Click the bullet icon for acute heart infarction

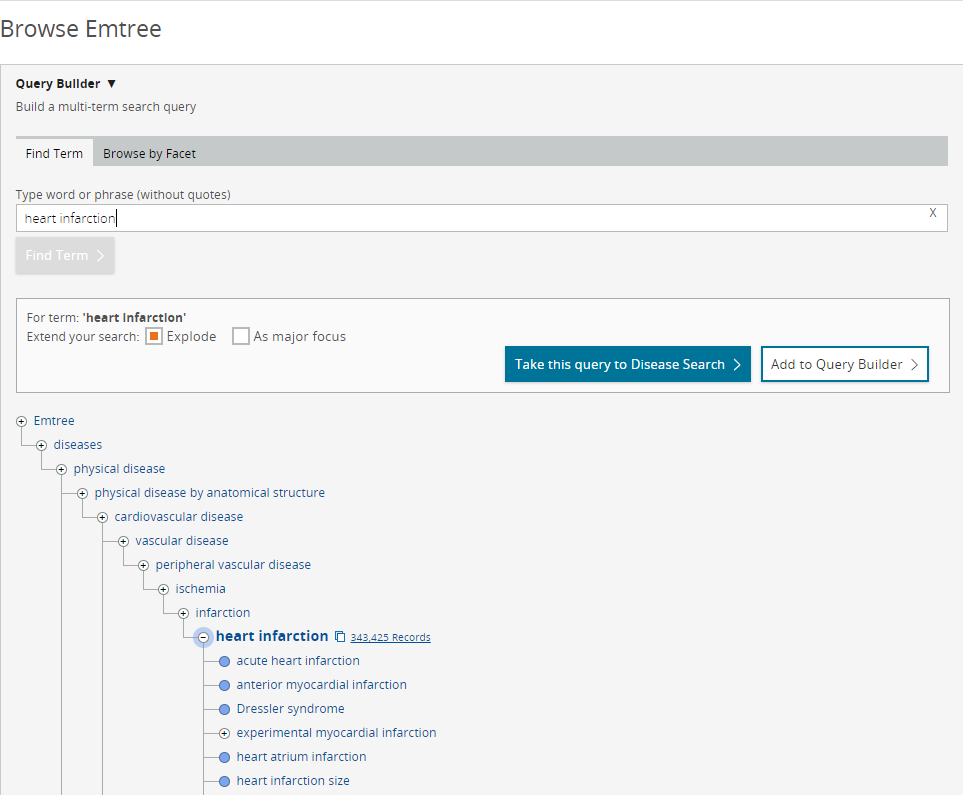point(224,661)
